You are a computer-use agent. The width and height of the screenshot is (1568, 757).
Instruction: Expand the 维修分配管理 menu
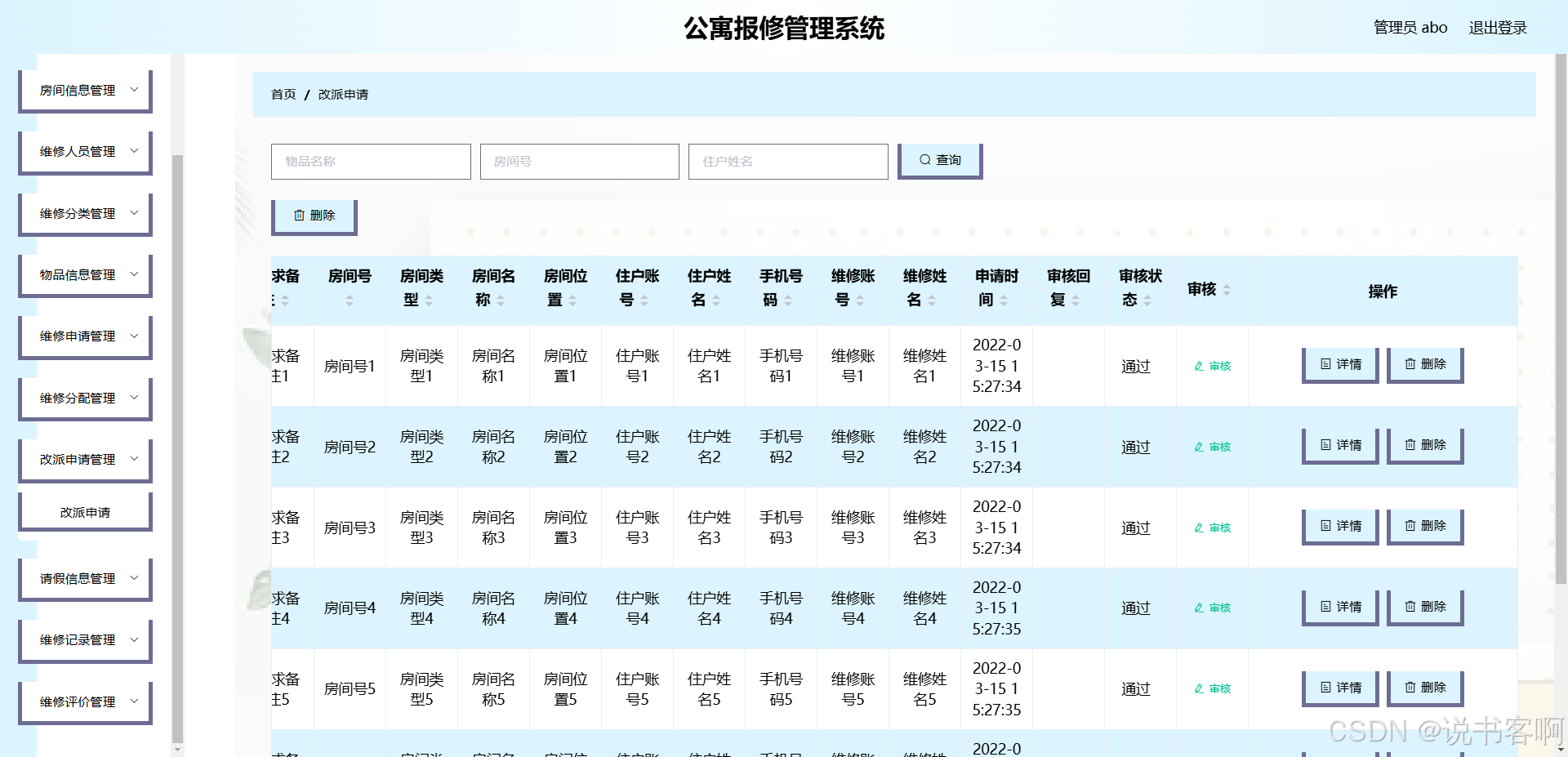pyautogui.click(x=86, y=398)
